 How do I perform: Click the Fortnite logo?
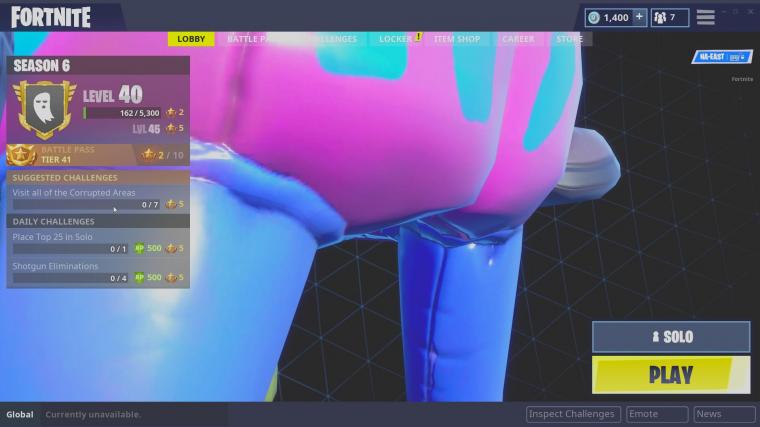tap(51, 17)
